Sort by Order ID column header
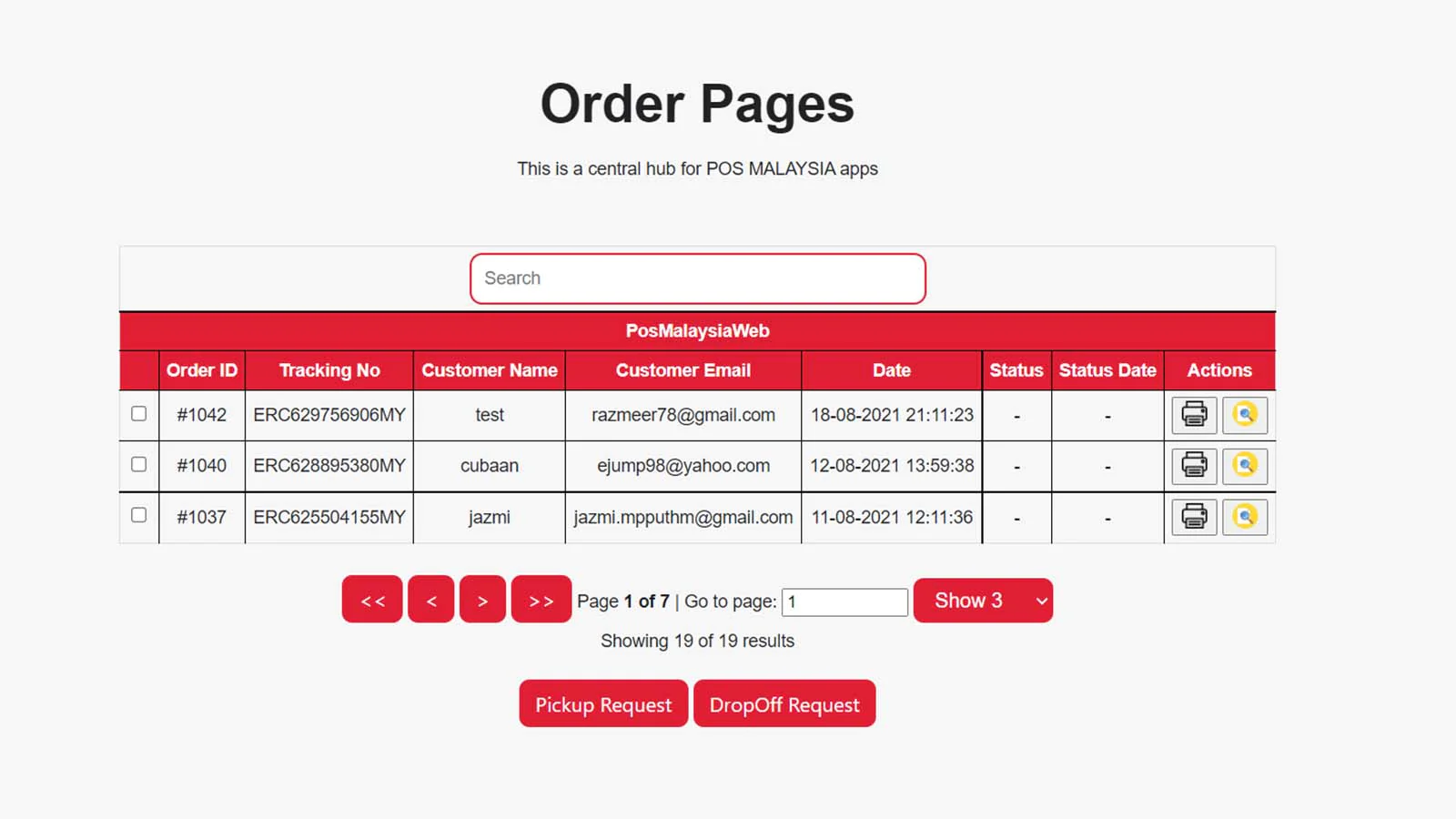This screenshot has height=819, width=1456. [x=202, y=370]
